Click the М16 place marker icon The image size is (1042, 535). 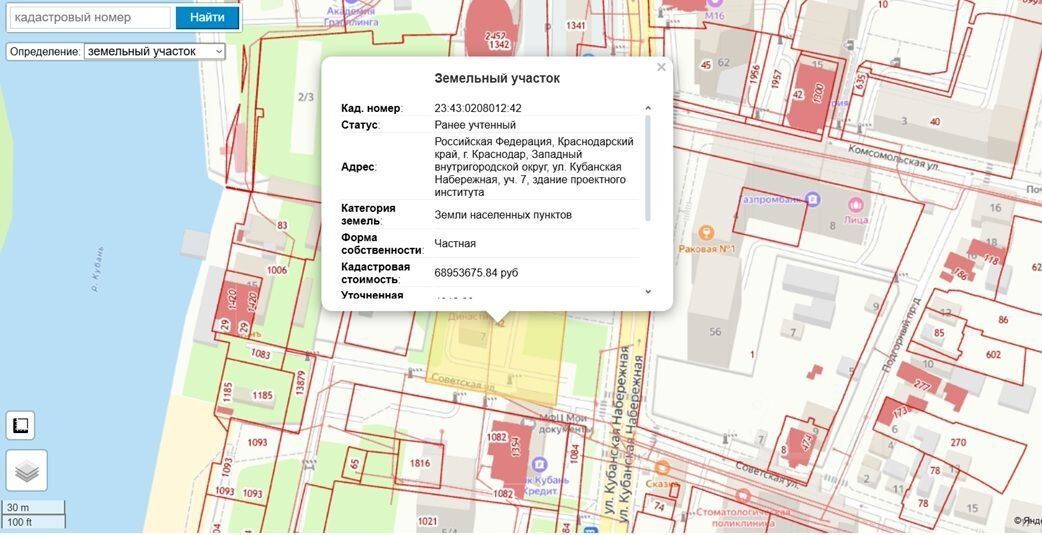tap(714, 4)
